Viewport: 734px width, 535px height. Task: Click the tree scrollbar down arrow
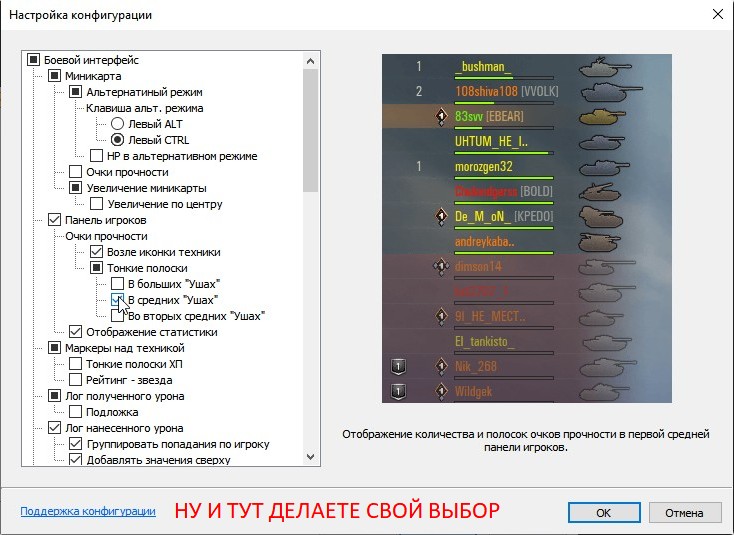pyautogui.click(x=309, y=457)
